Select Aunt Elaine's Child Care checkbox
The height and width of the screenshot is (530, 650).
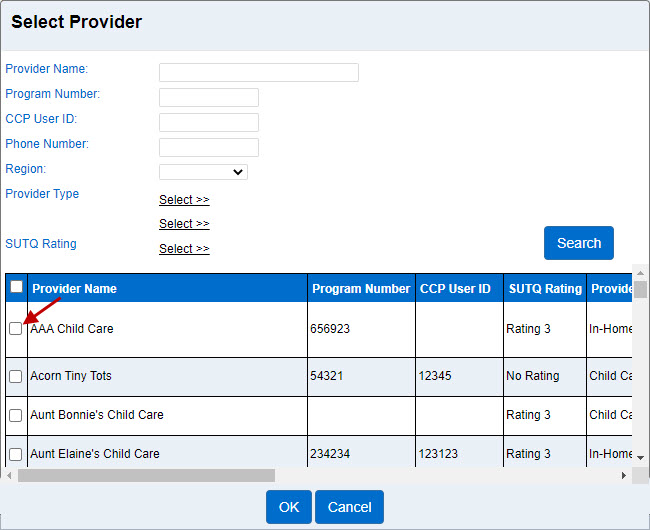coord(16,454)
